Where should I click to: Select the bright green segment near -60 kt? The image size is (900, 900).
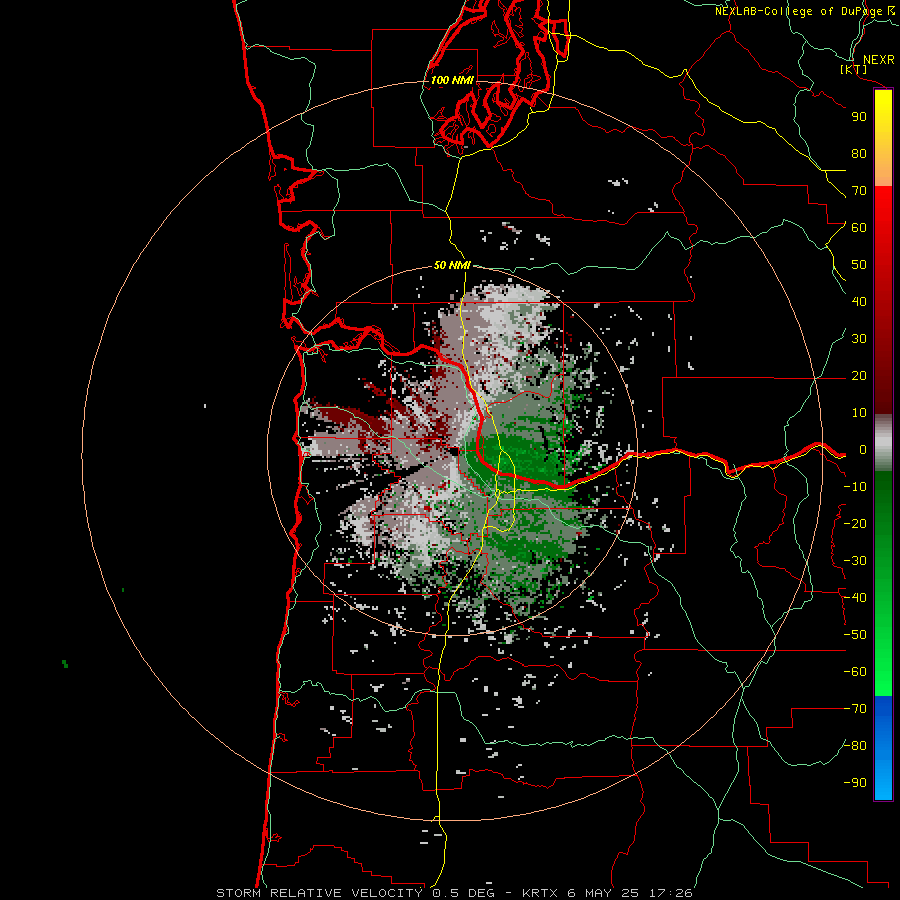[883, 672]
